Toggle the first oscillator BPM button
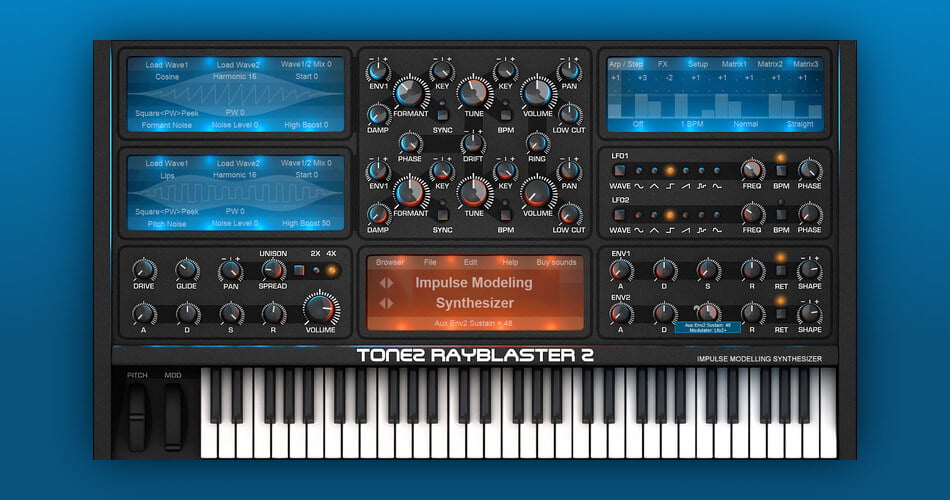The image size is (950, 500). [x=505, y=115]
